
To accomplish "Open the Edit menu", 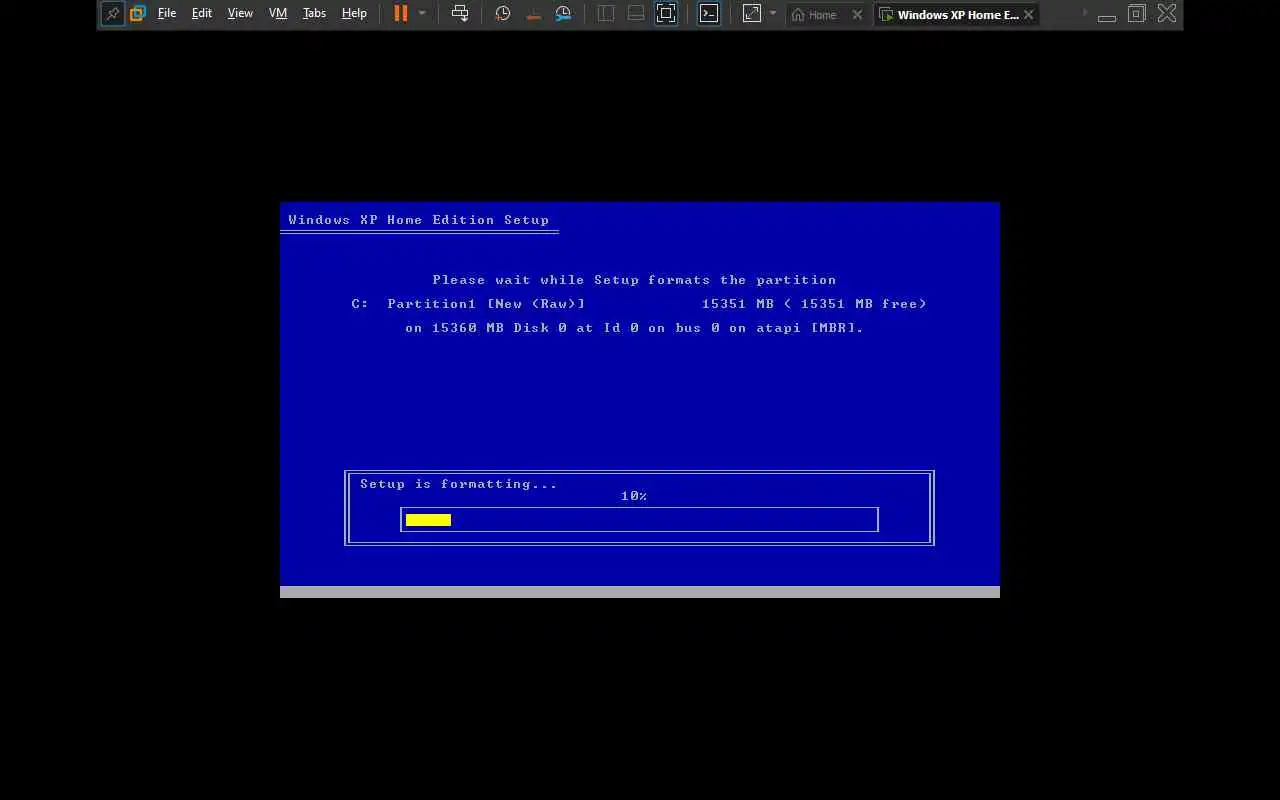I will click(x=202, y=14).
